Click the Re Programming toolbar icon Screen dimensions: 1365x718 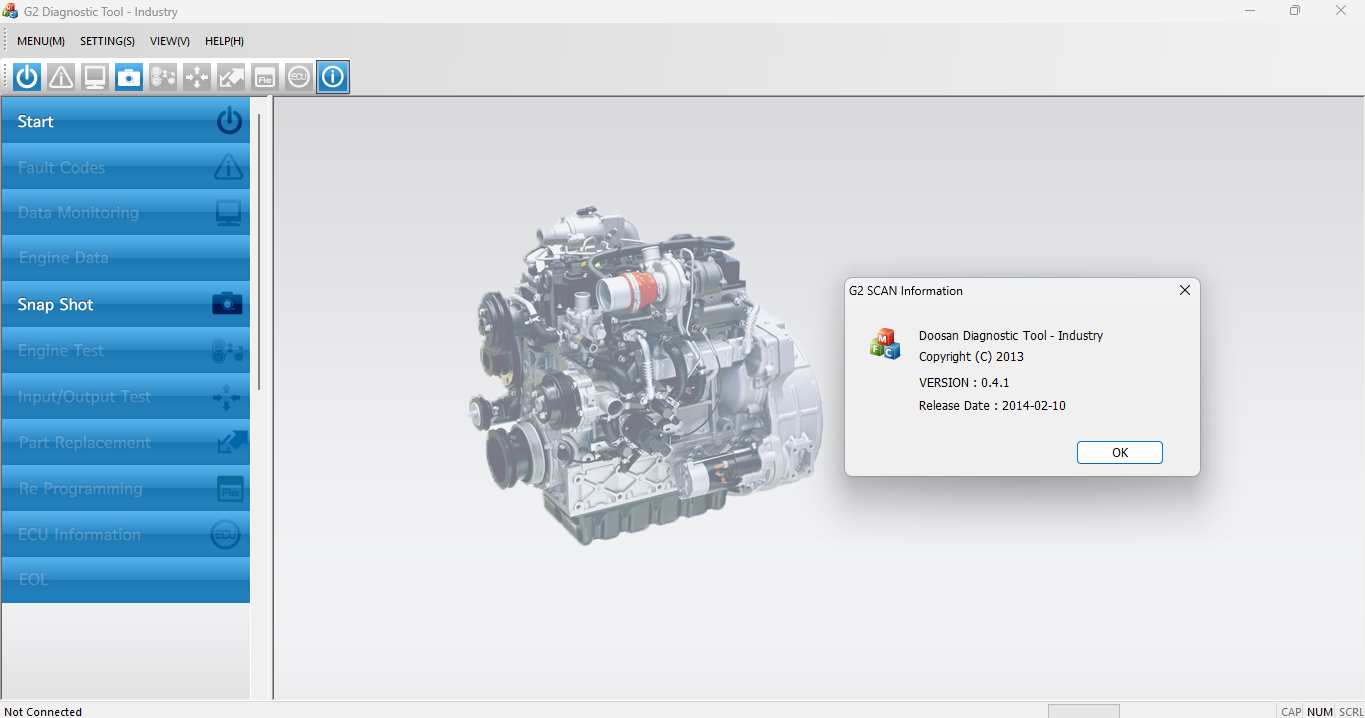pos(265,77)
